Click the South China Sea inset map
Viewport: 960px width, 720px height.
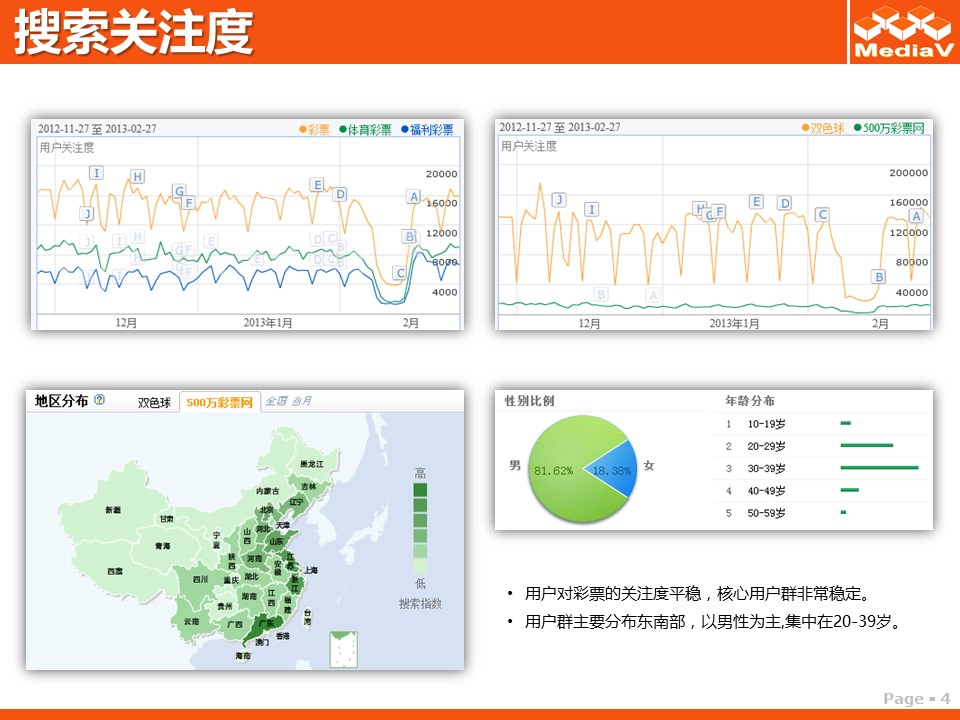[343, 649]
